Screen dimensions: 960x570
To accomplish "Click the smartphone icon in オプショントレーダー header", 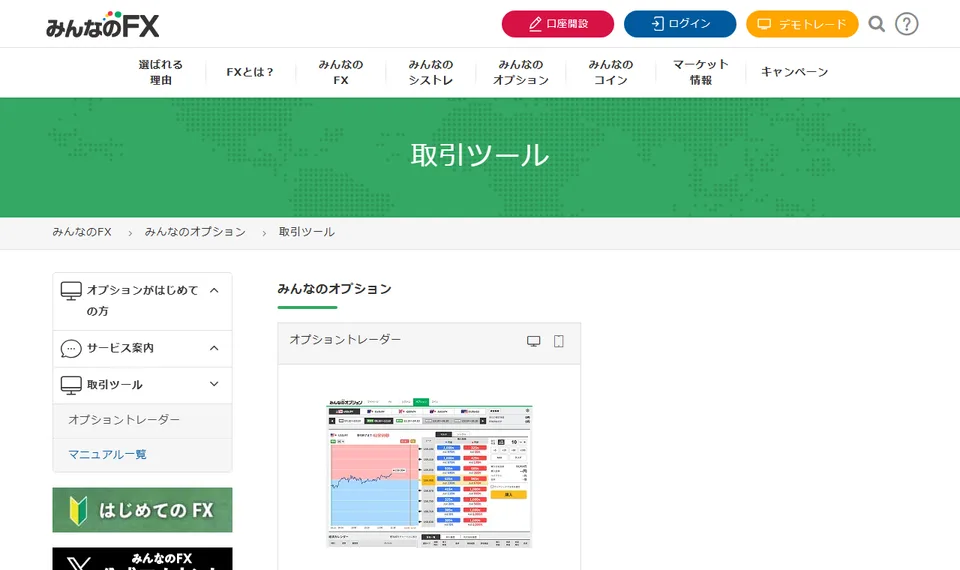I will pos(558,341).
